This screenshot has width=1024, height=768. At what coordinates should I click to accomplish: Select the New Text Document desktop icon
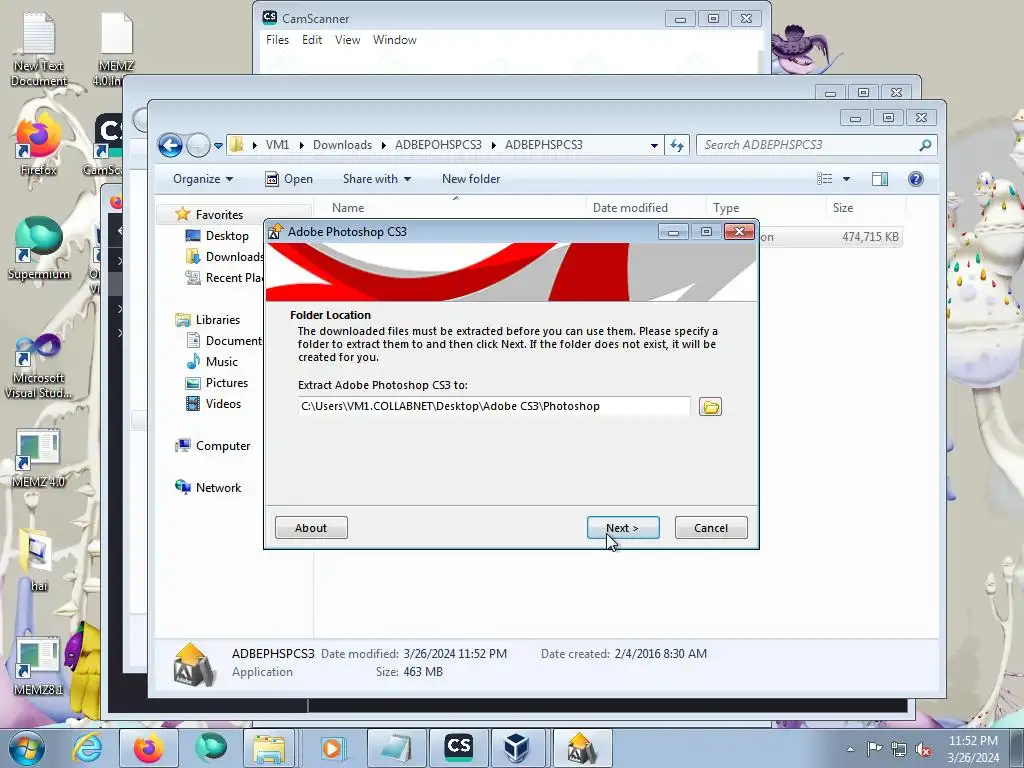[39, 50]
